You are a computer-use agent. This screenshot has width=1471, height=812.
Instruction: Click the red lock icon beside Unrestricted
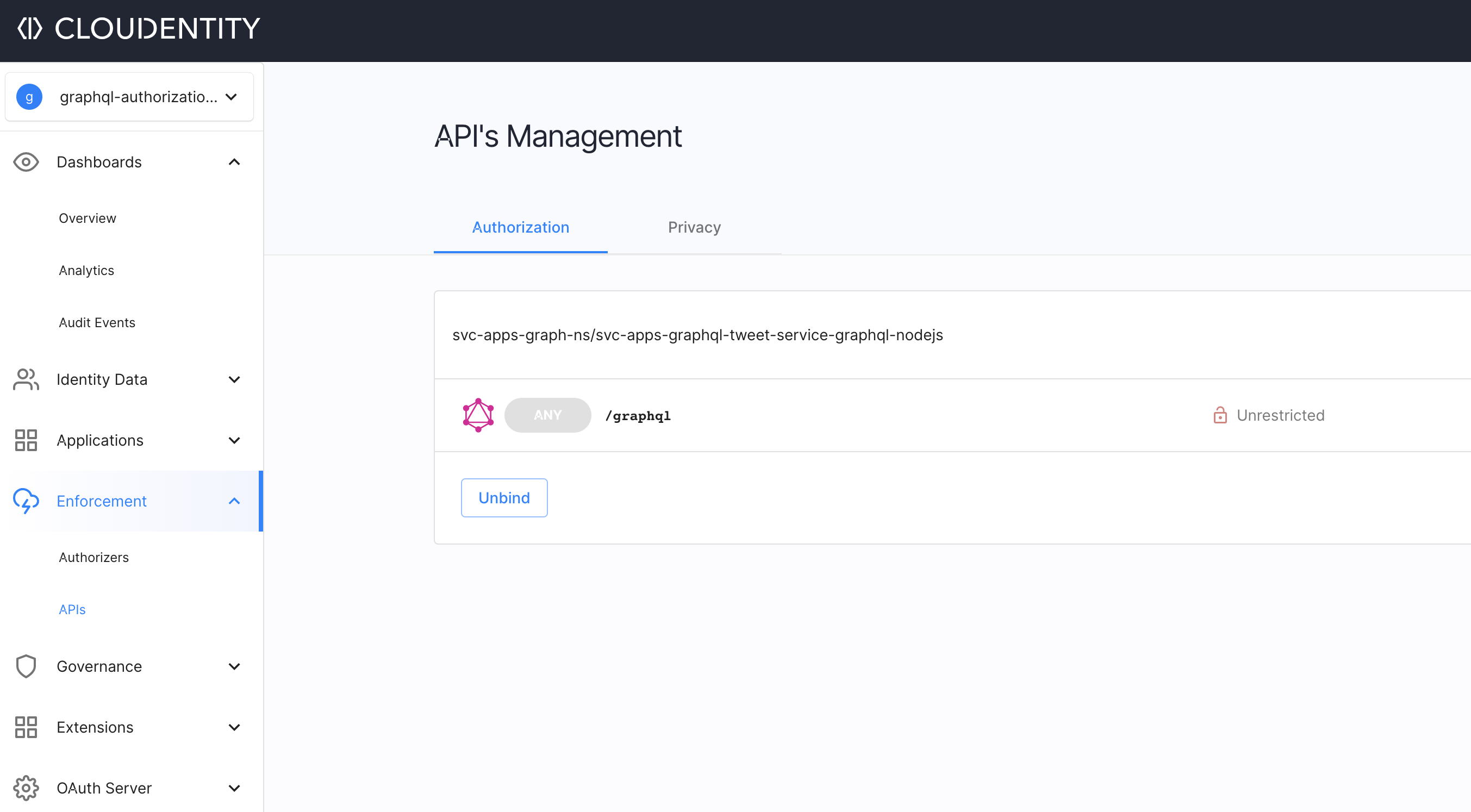(x=1220, y=415)
